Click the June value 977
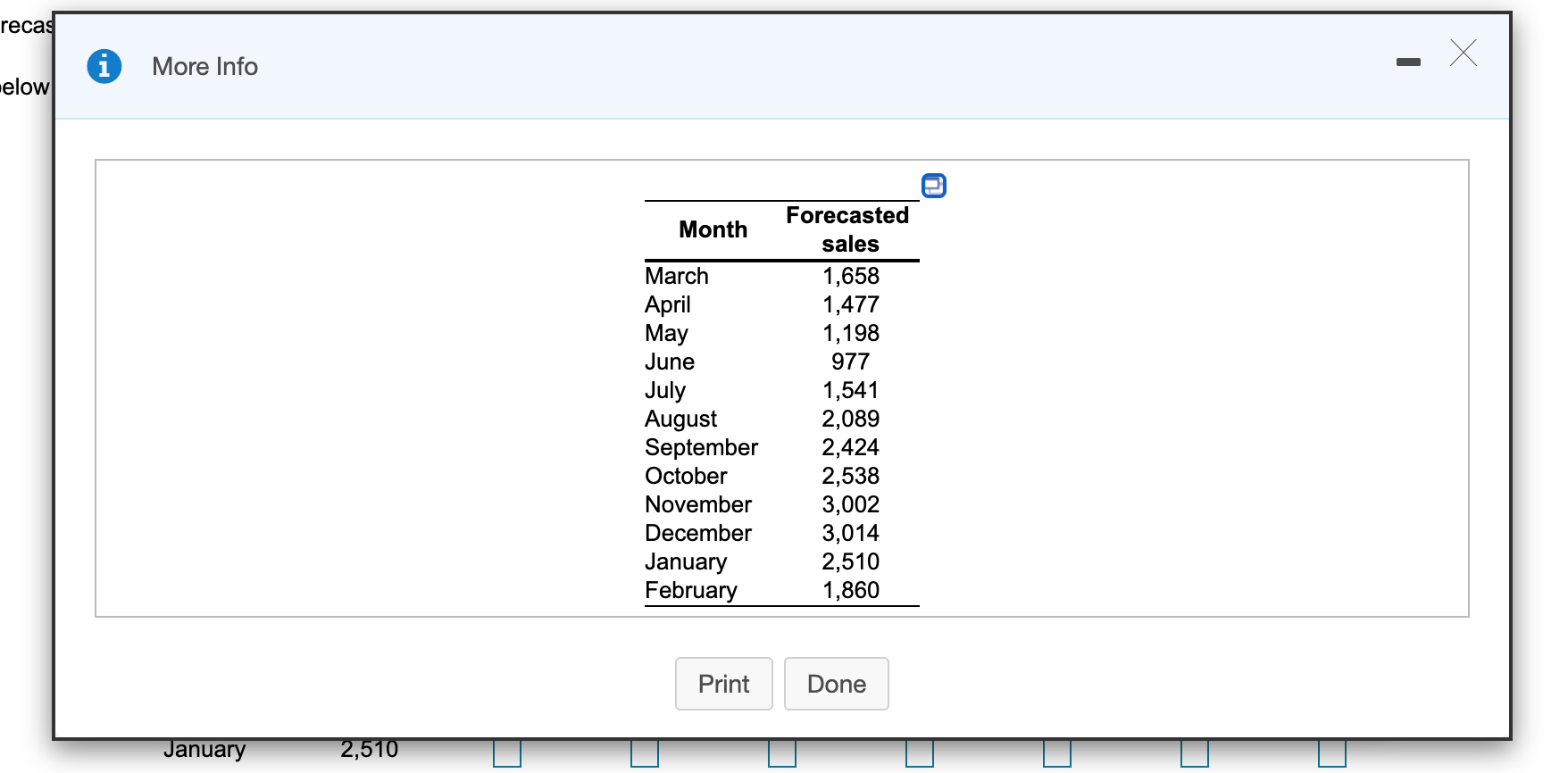This screenshot has width=1568, height=773. (x=851, y=362)
